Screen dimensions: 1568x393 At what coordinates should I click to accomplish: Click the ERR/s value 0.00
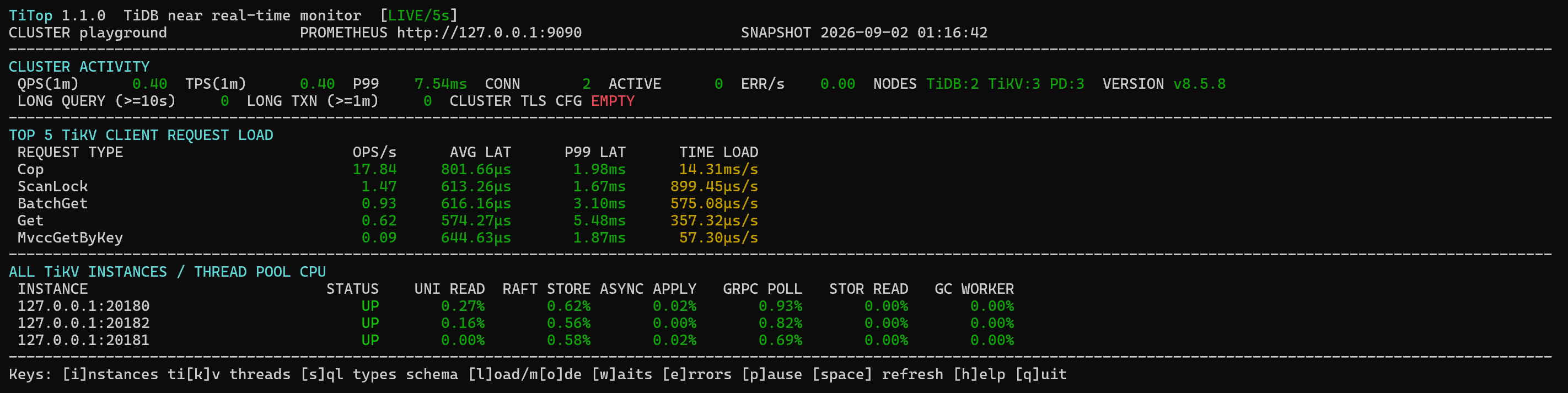click(x=837, y=83)
